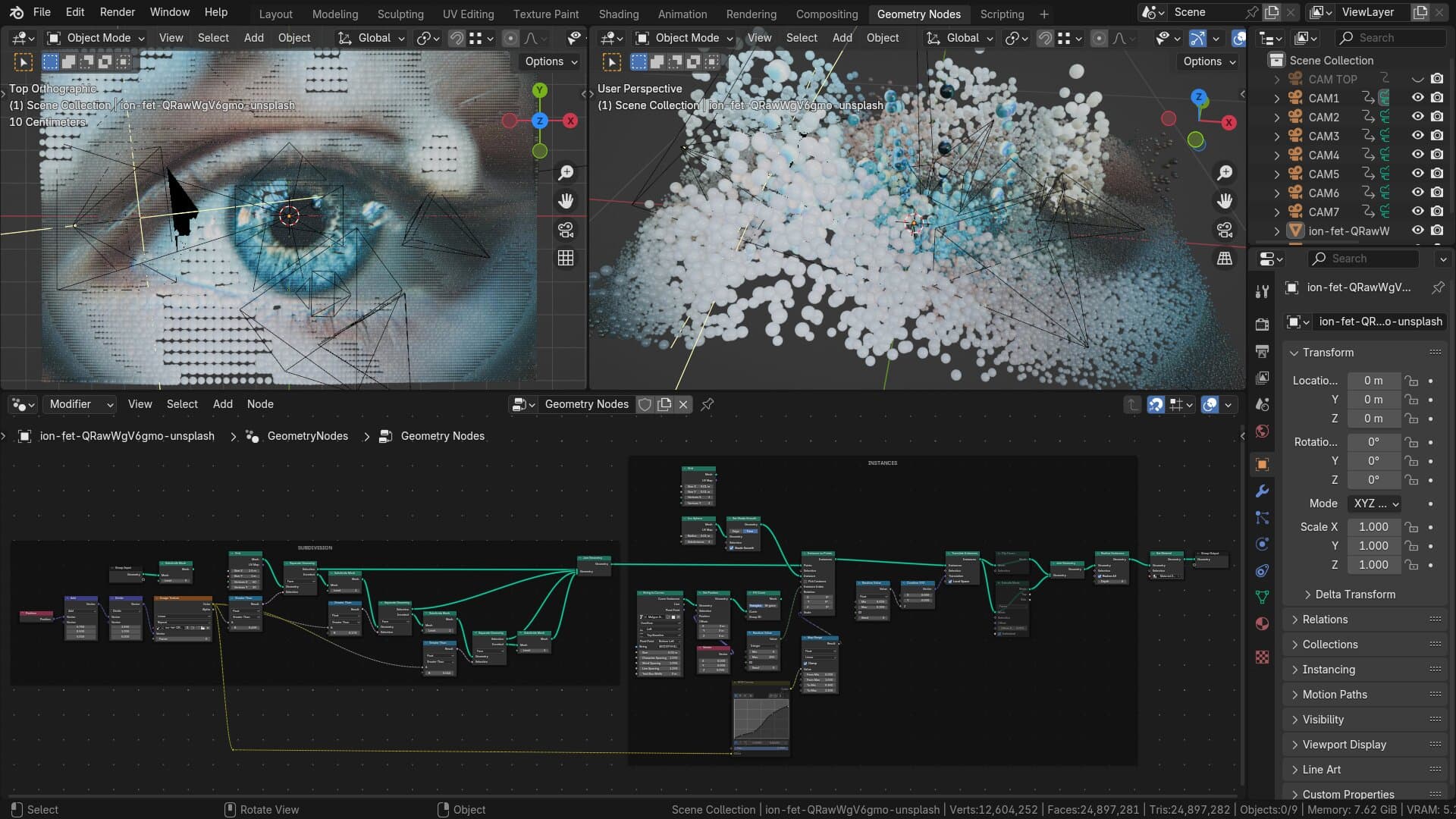
Task: Click zoom magnifier in right viewport
Action: pyautogui.click(x=1225, y=173)
